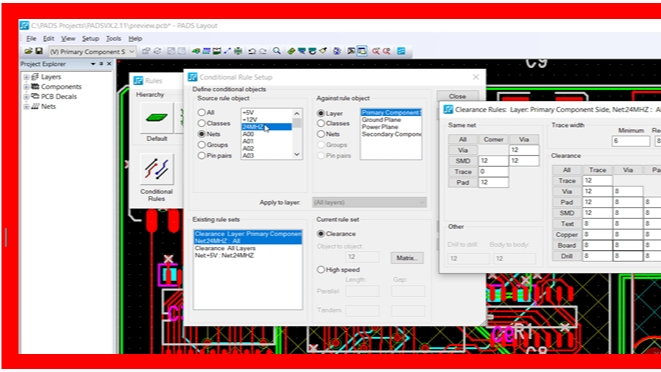Open the Setup menu

pyautogui.click(x=90, y=38)
